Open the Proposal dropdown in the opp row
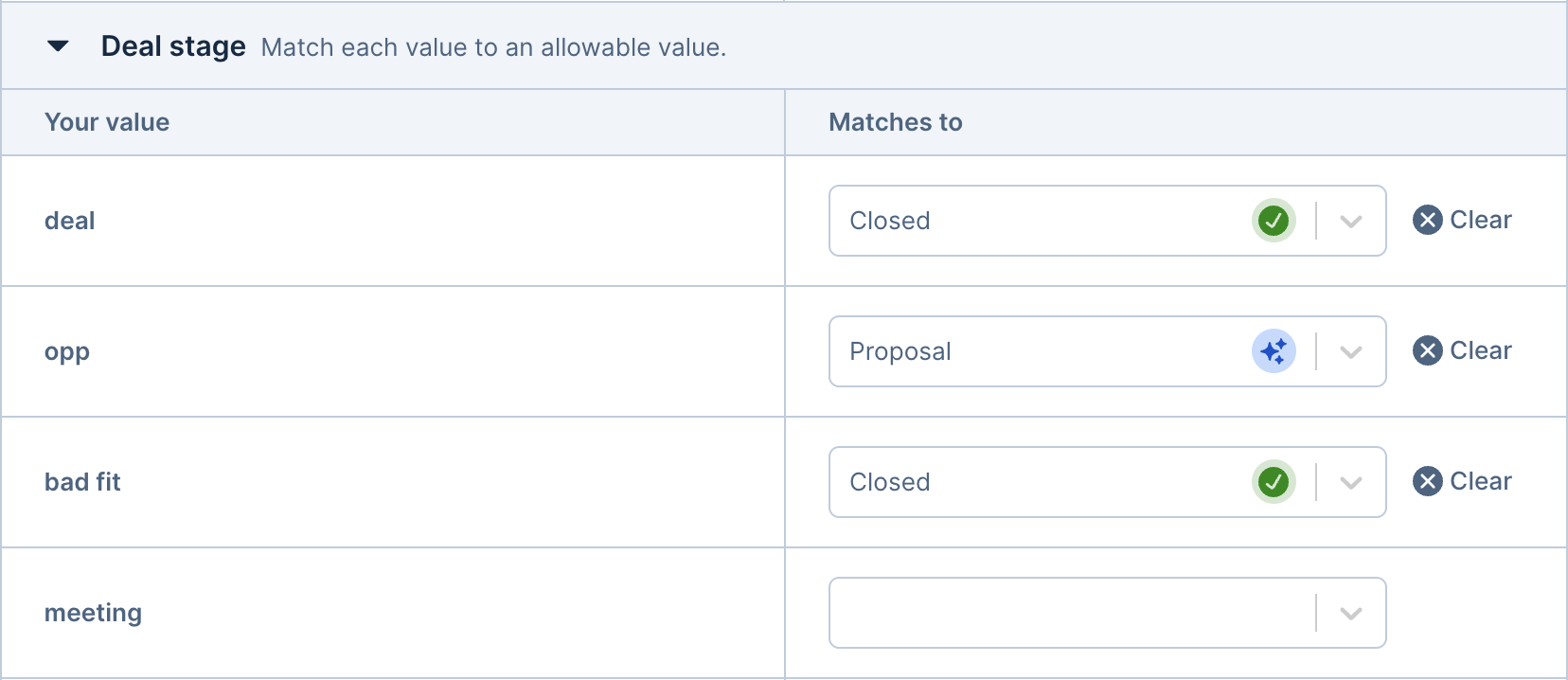1568x680 pixels. click(1350, 350)
